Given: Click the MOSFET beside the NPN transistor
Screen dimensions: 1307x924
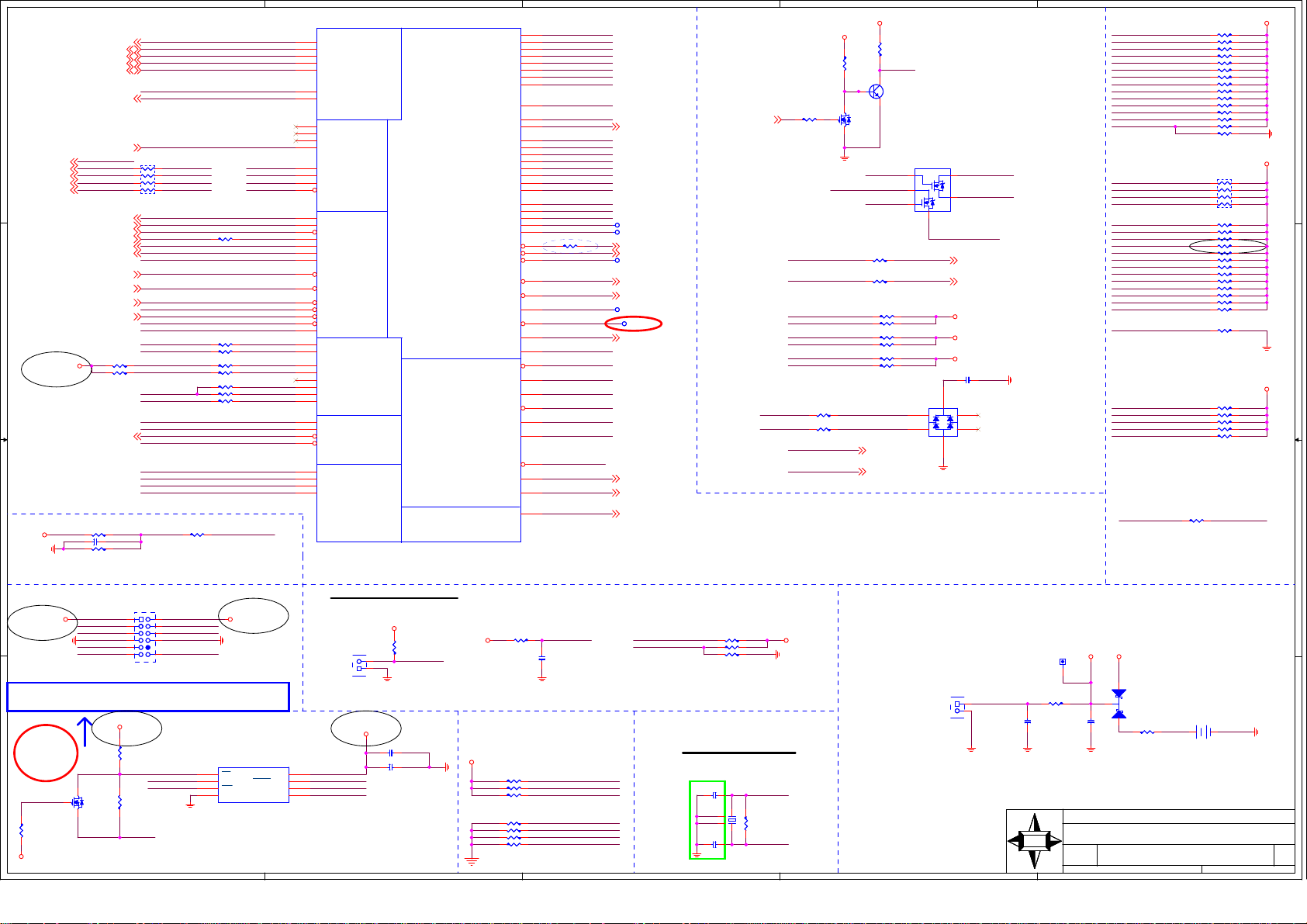Looking at the screenshot, I should [845, 119].
